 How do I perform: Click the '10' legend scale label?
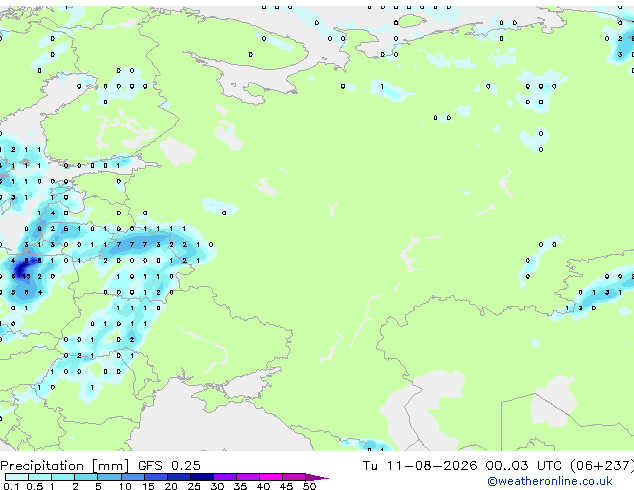pyautogui.click(x=125, y=486)
